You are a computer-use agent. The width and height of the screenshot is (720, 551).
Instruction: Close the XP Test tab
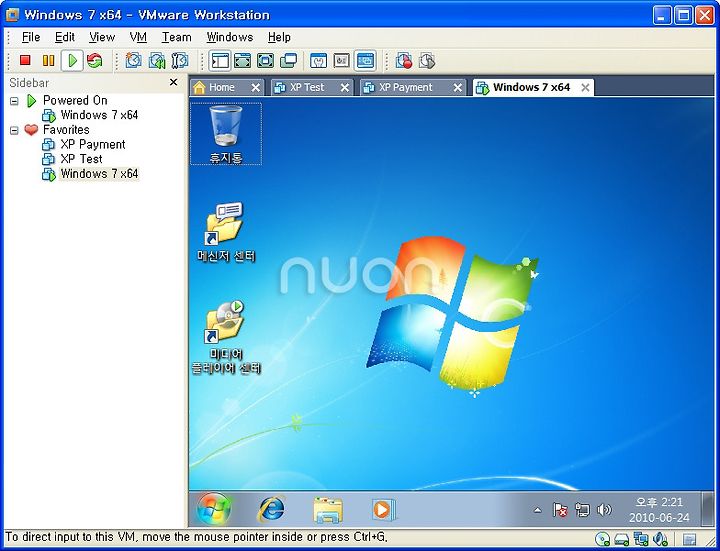pyautogui.click(x=345, y=88)
